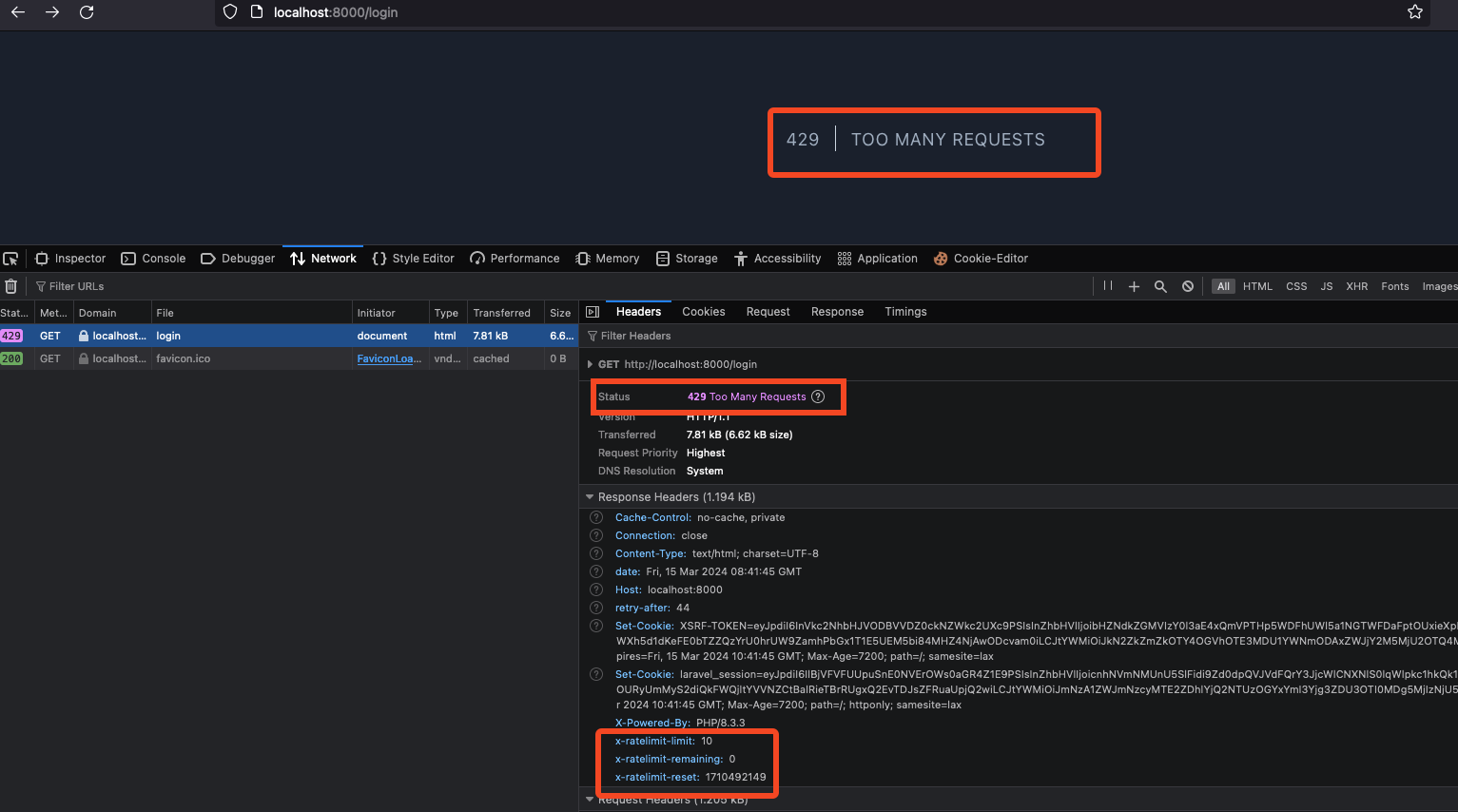Viewport: 1458px width, 812px height.
Task: Click the lock icon in the favicon.ico row
Action: click(x=84, y=358)
